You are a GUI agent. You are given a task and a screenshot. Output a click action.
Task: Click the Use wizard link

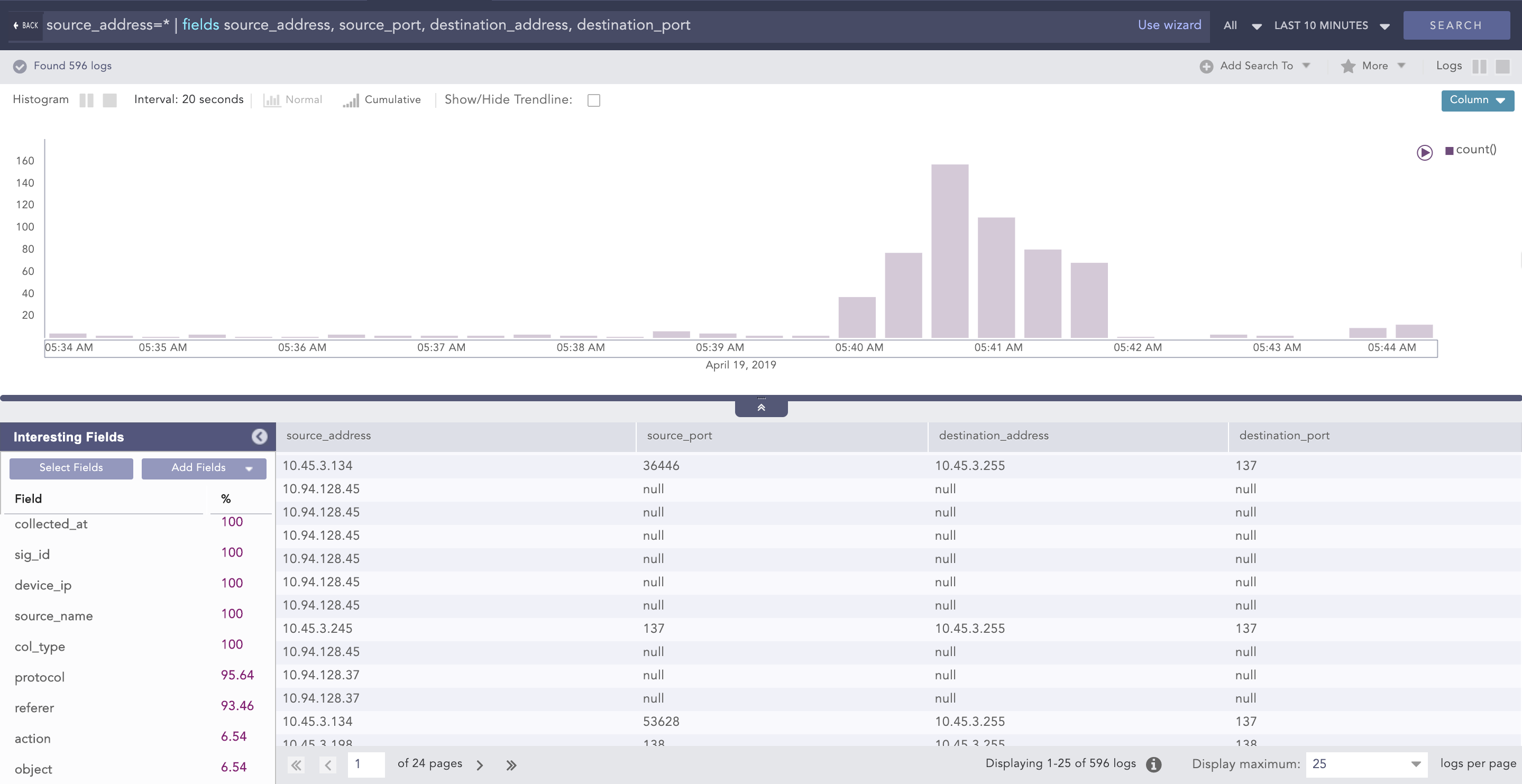(1169, 25)
